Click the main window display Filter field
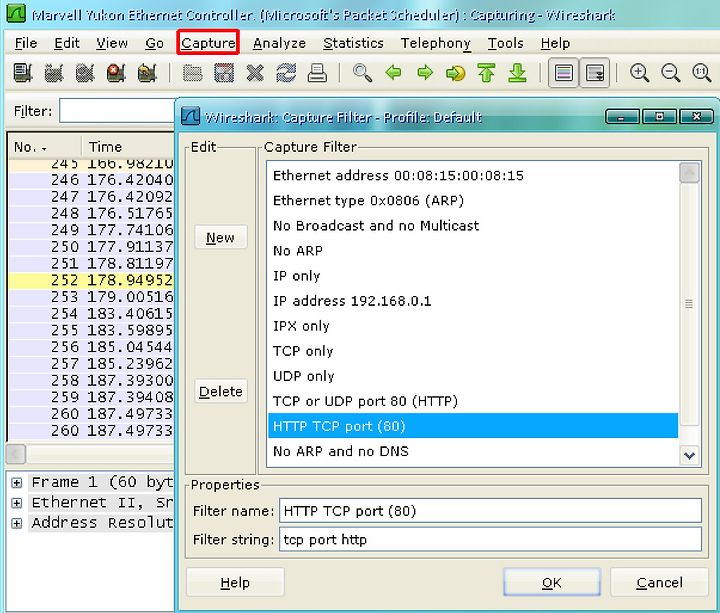The height and width of the screenshot is (613, 720). 117,111
